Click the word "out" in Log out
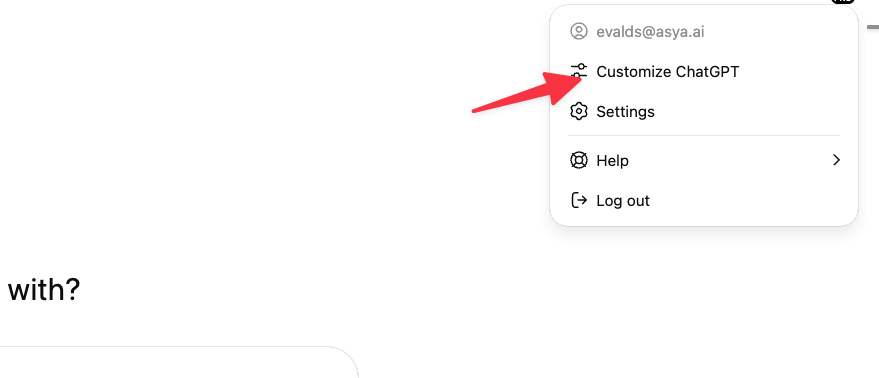 [636, 201]
